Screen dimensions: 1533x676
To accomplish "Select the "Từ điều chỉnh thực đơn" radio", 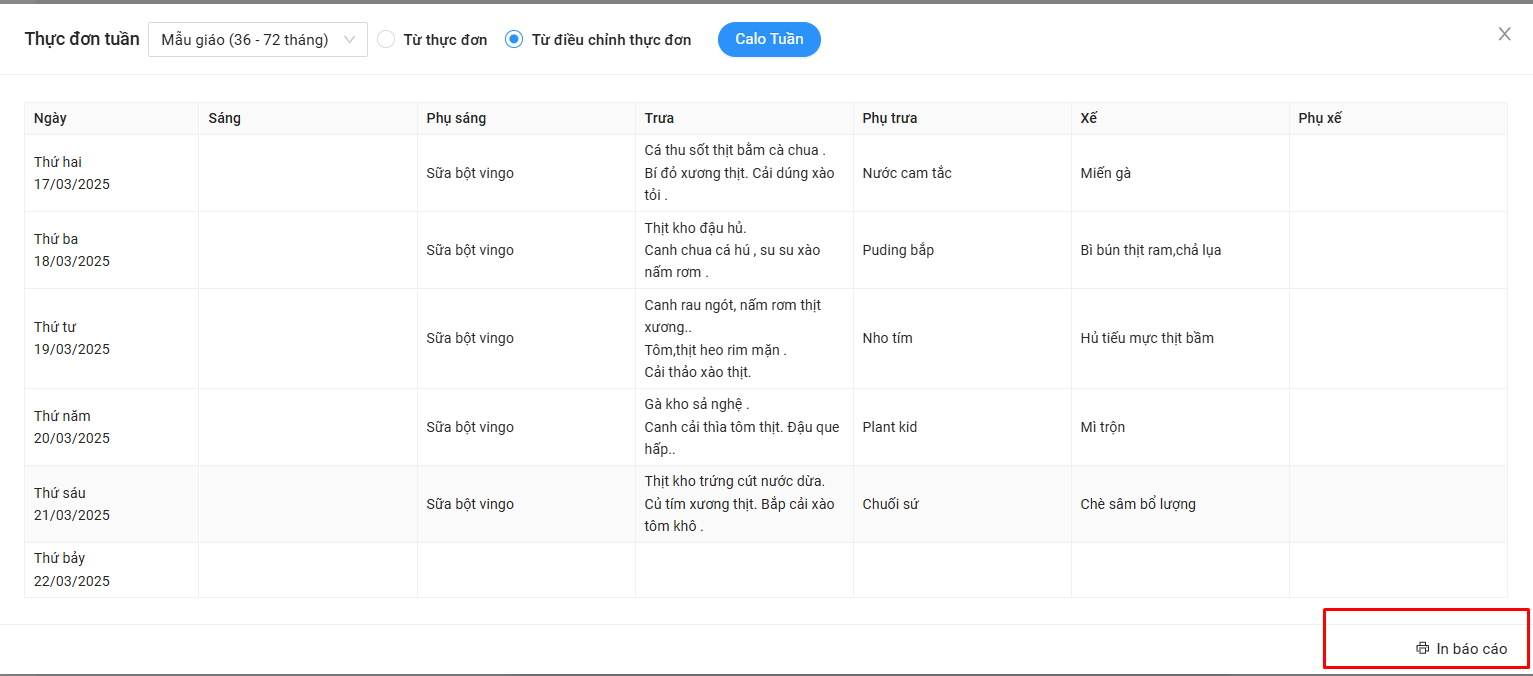I will coord(514,40).
